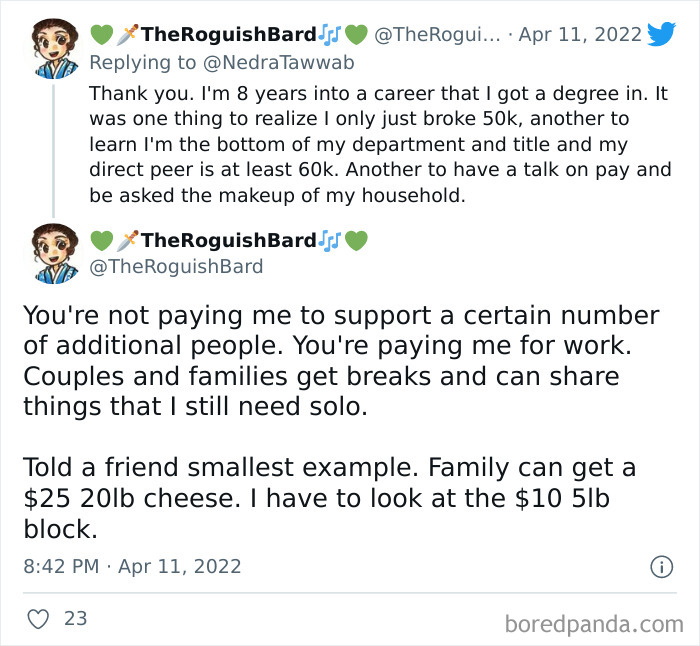Click the top tweet text about 50k salary
Screen dimensions: 700x646
[380, 144]
